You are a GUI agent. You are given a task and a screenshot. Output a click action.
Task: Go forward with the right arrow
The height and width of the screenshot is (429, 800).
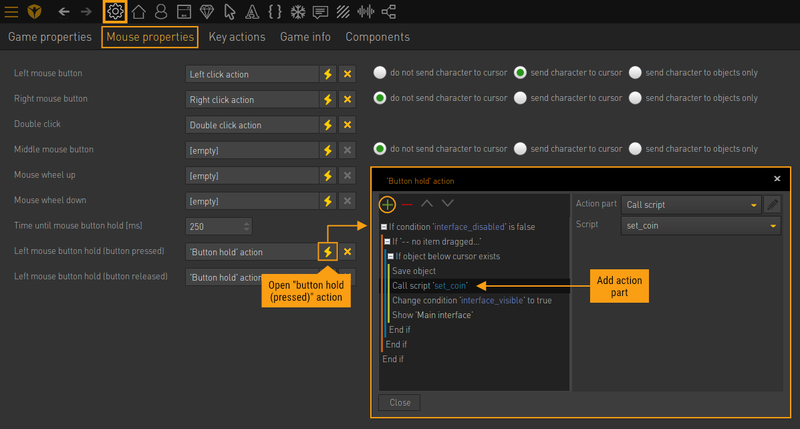click(x=86, y=11)
